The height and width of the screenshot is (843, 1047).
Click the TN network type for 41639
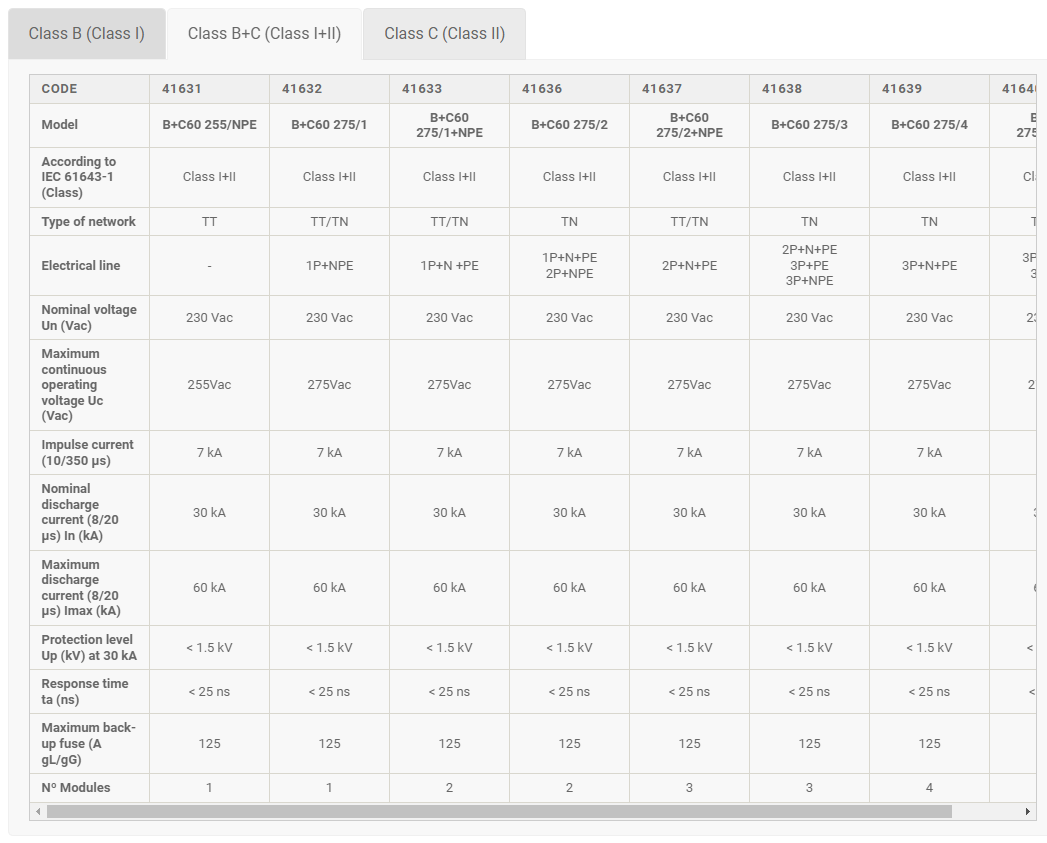(x=929, y=222)
